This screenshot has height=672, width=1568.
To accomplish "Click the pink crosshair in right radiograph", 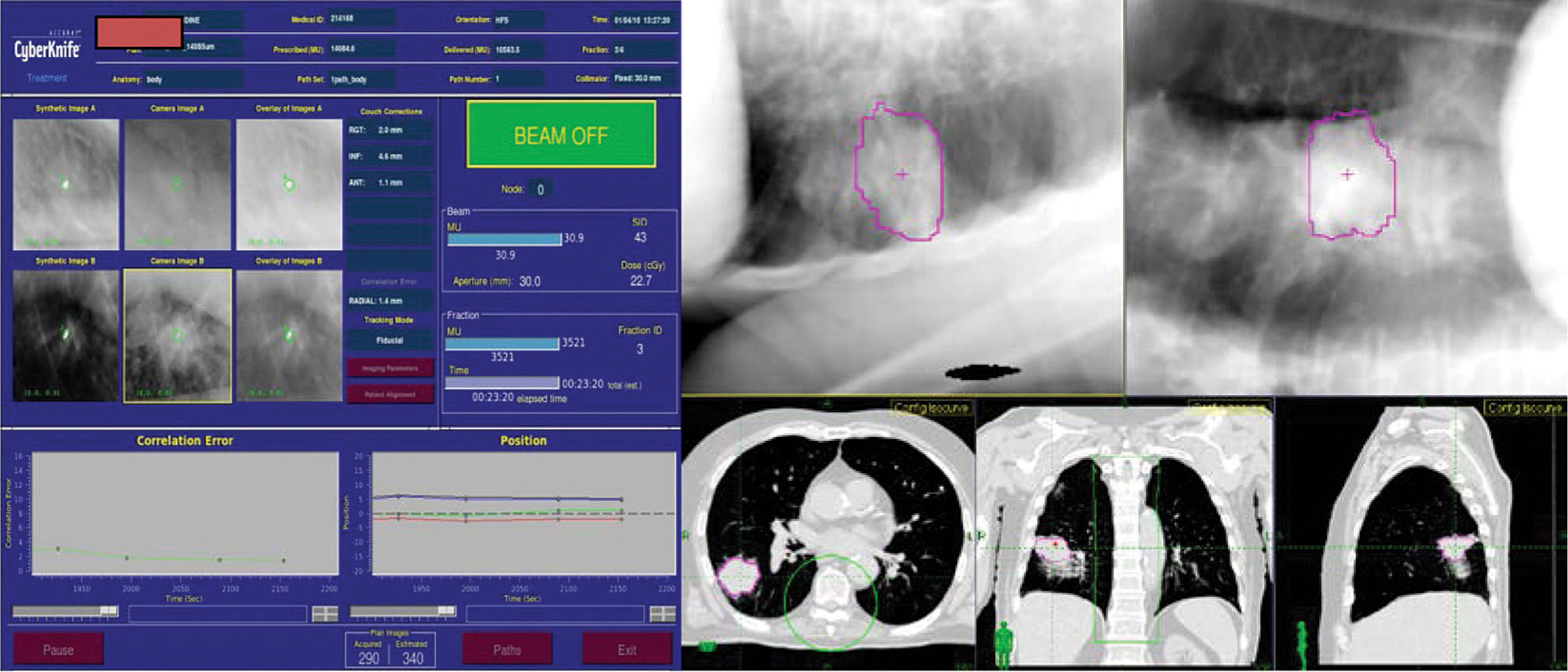I will pyautogui.click(x=1347, y=174).
